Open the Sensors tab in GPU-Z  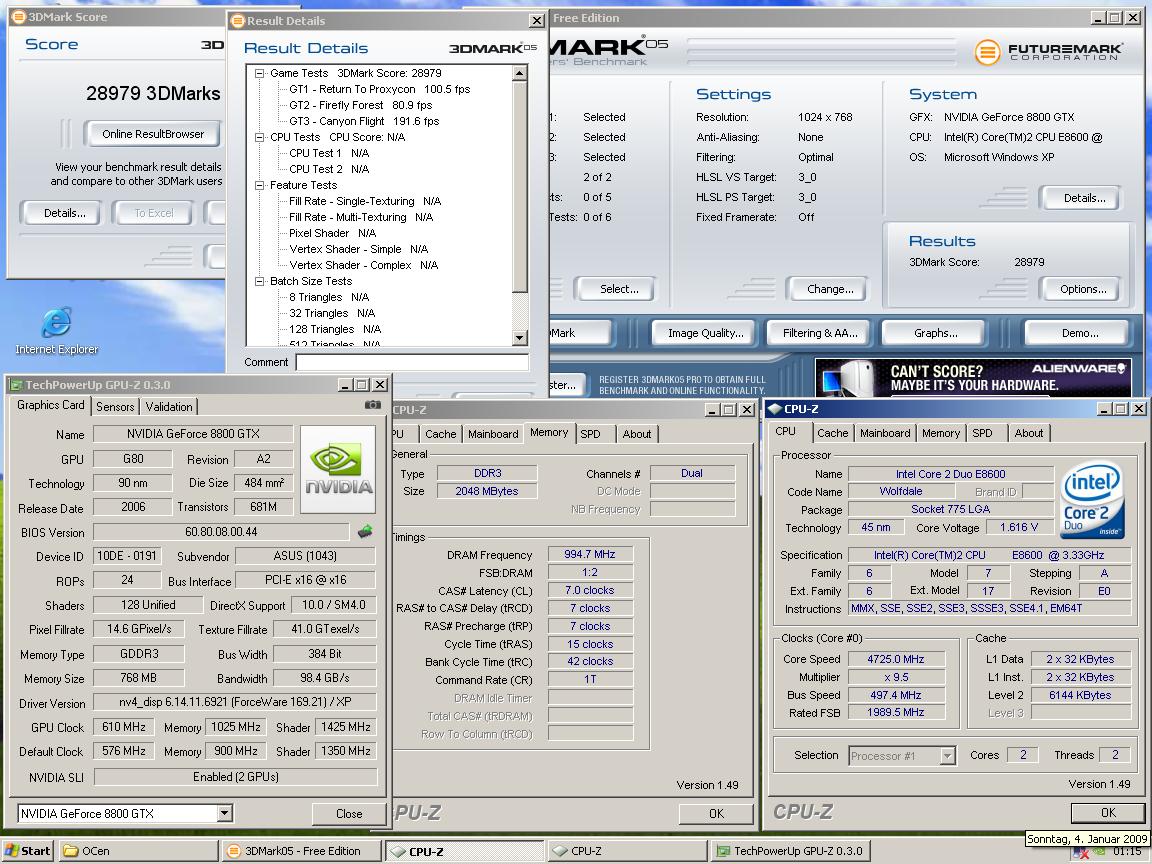(115, 406)
